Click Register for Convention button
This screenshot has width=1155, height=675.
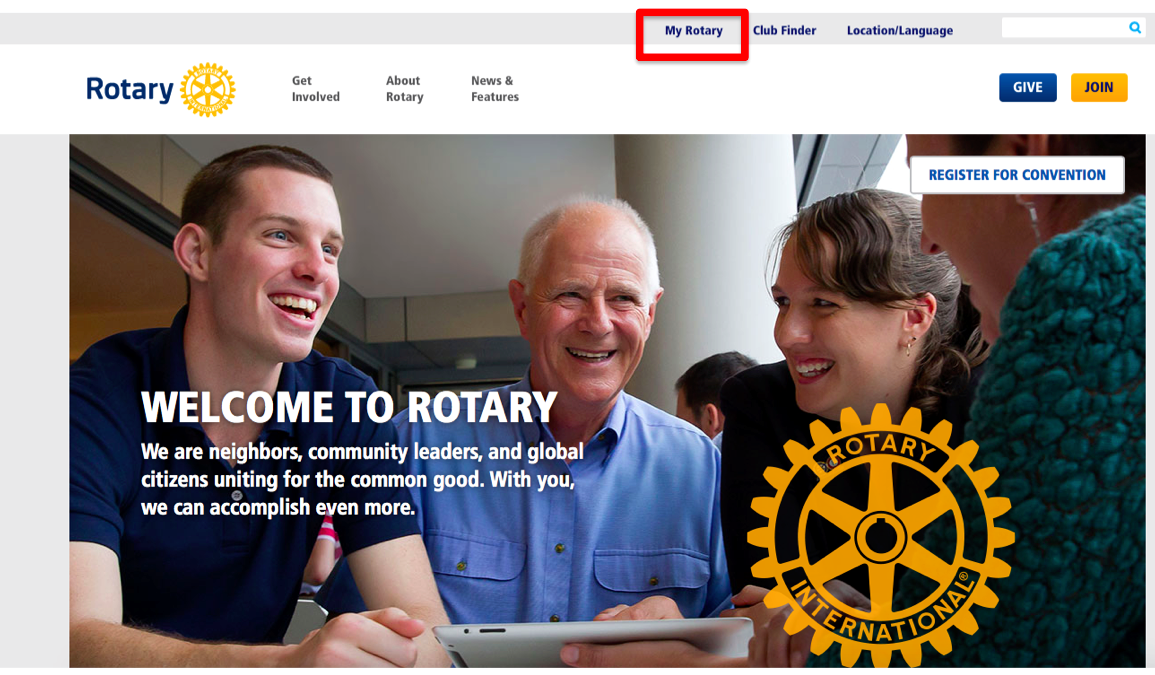pyautogui.click(x=1017, y=175)
